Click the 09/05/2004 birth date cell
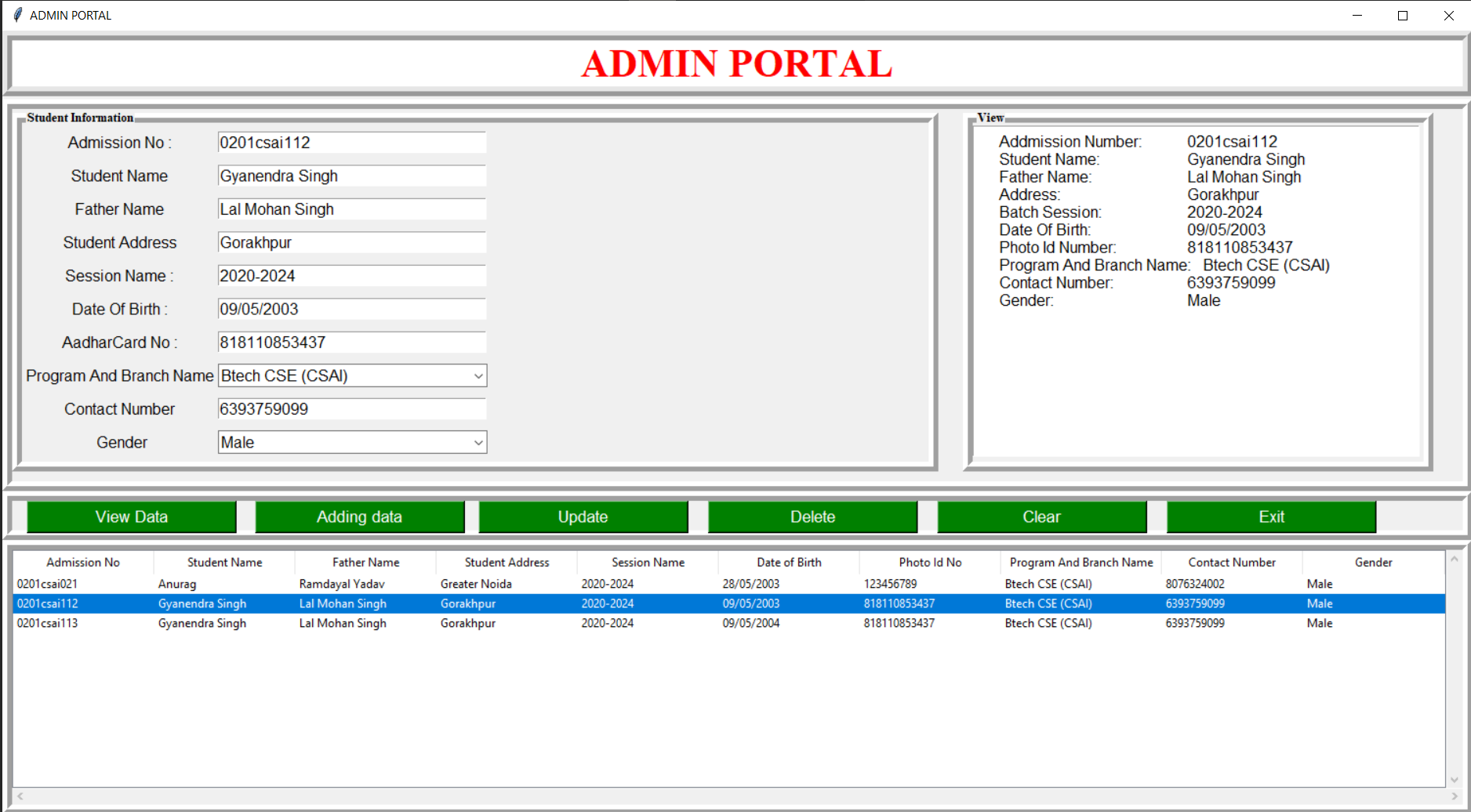Screen dimensions: 1471x812 pos(751,623)
